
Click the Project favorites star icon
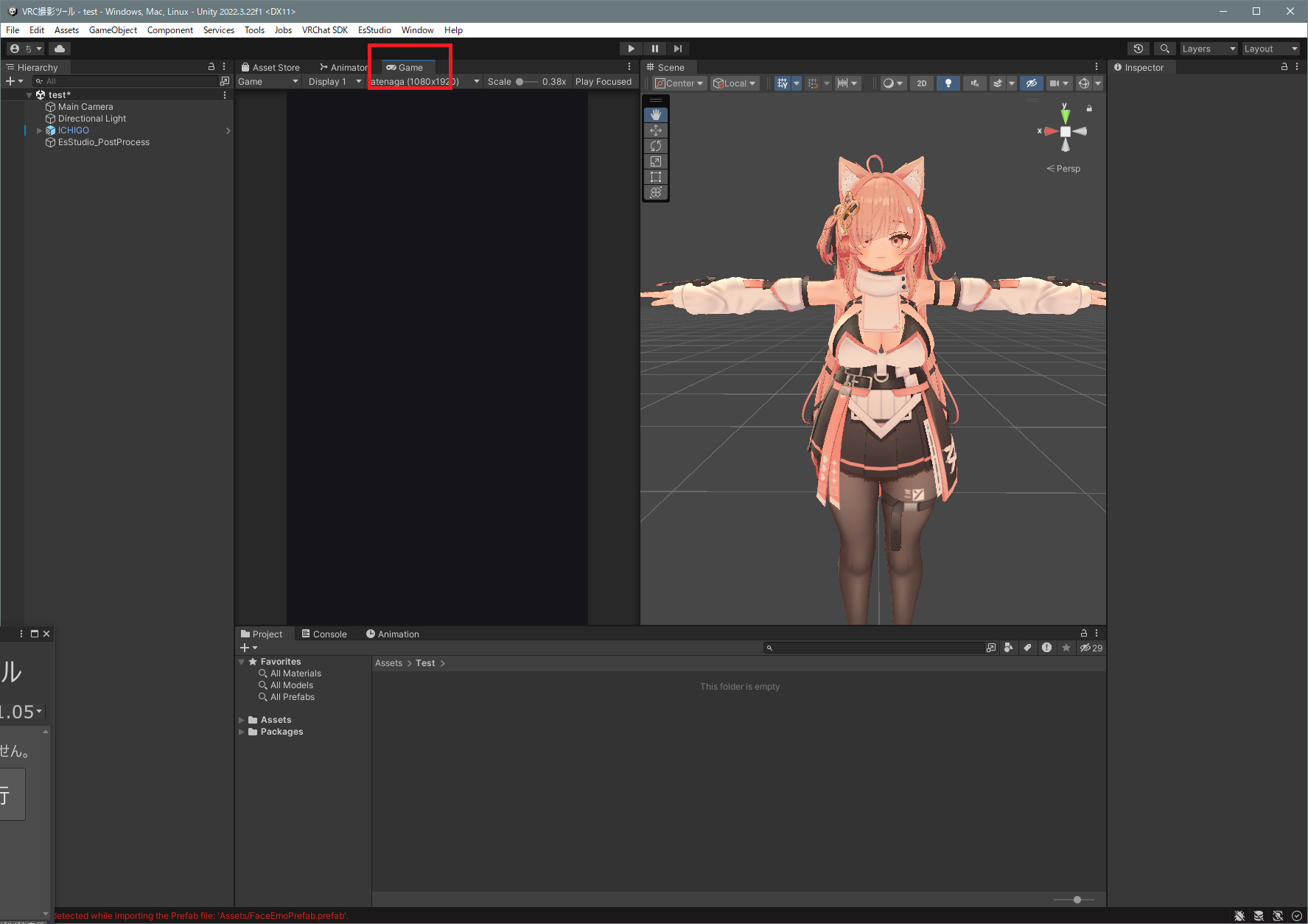(x=1066, y=648)
